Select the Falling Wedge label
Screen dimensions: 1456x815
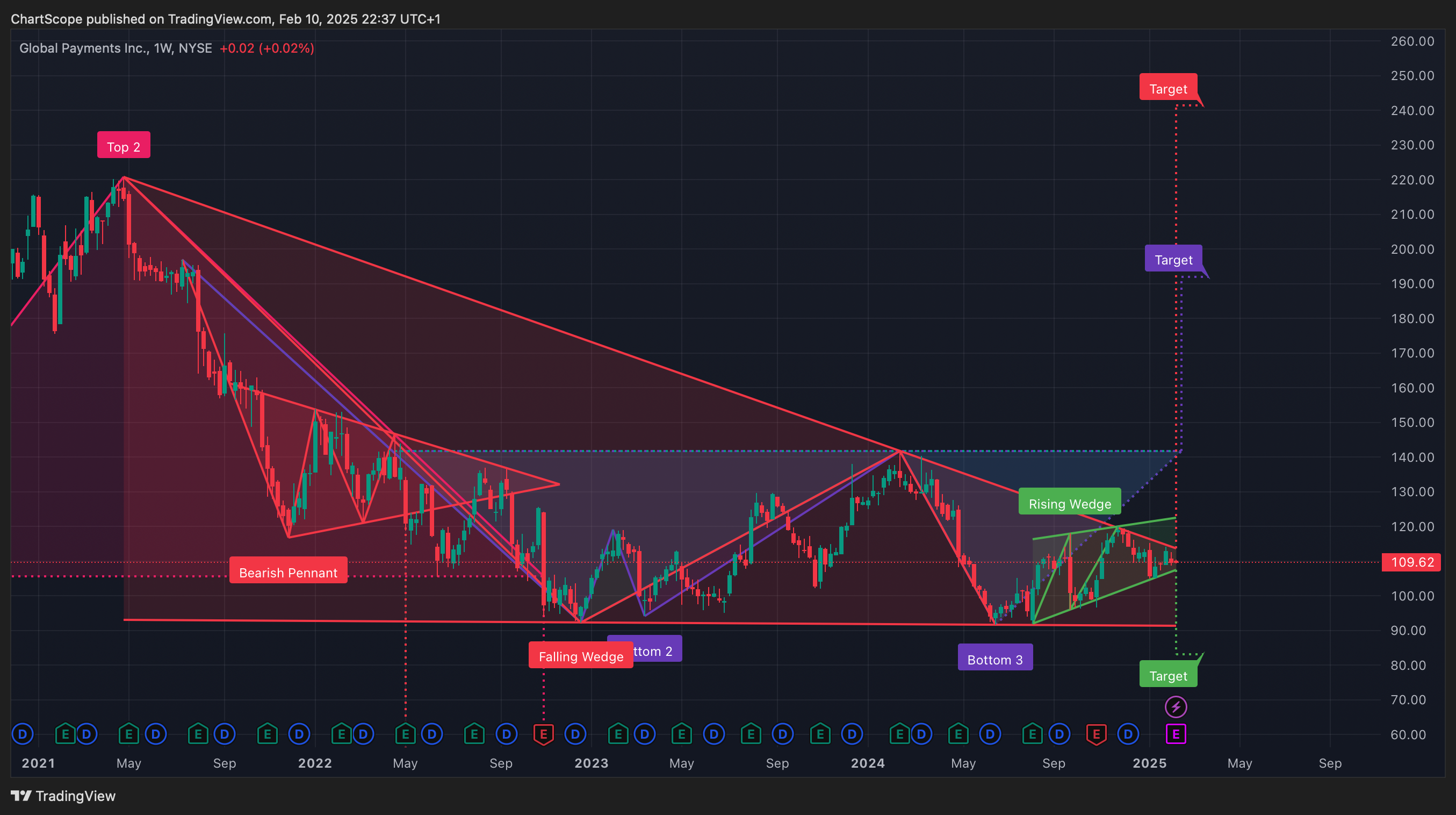pos(580,656)
